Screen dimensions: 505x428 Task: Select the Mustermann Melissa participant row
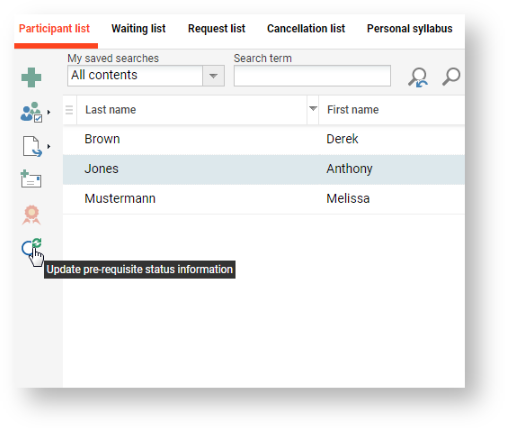[x=264, y=199]
